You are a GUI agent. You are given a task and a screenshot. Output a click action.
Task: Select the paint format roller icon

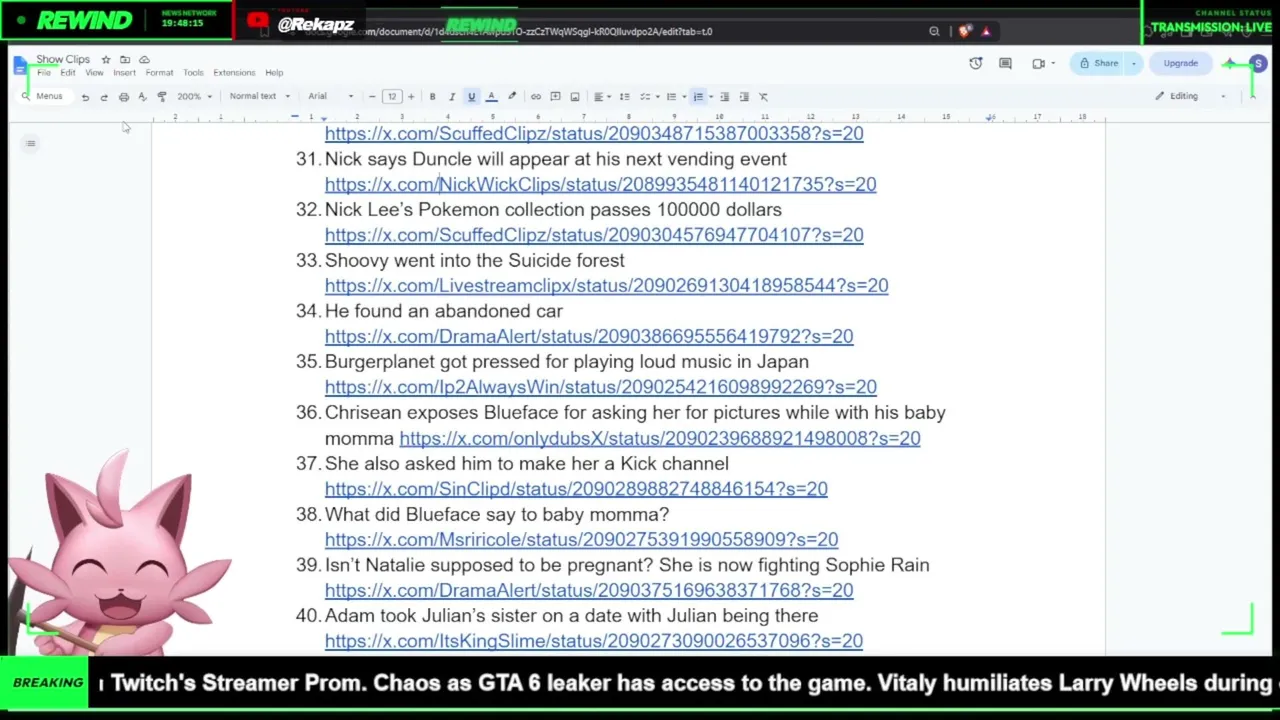click(x=161, y=97)
